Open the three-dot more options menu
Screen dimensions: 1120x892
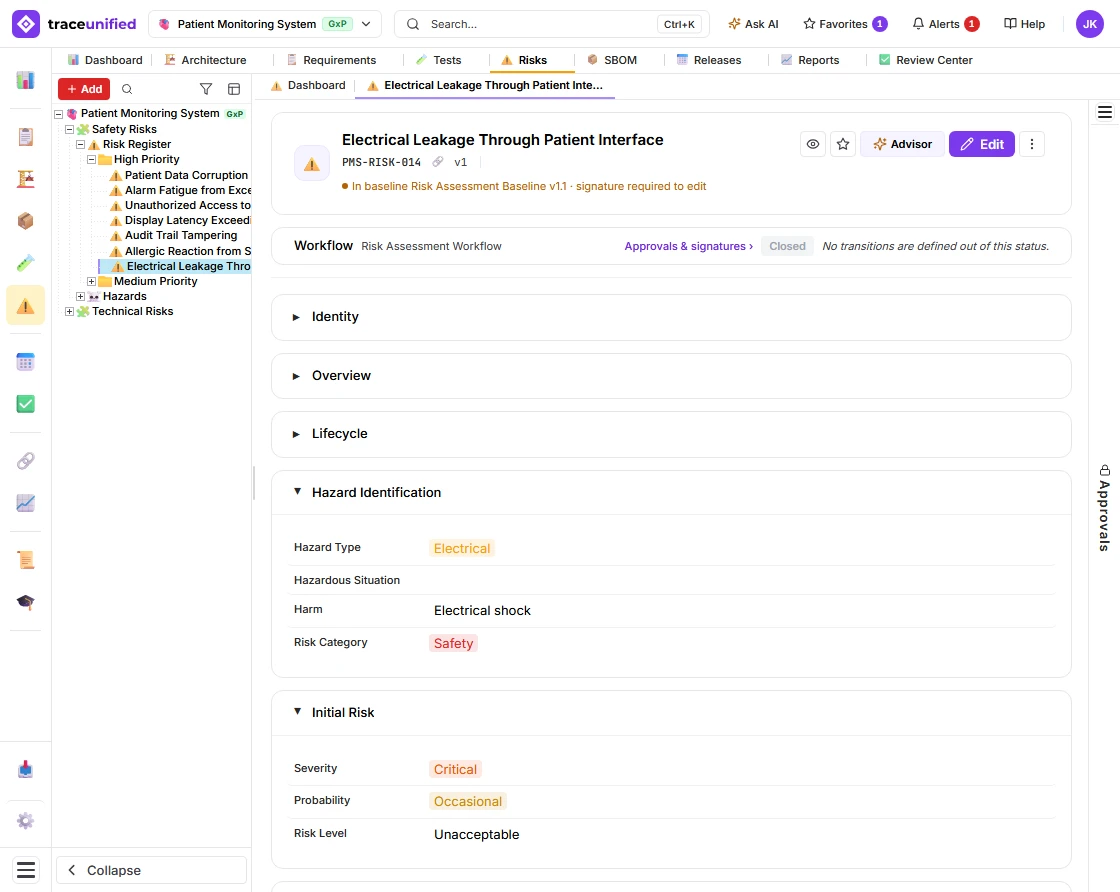click(x=1031, y=144)
